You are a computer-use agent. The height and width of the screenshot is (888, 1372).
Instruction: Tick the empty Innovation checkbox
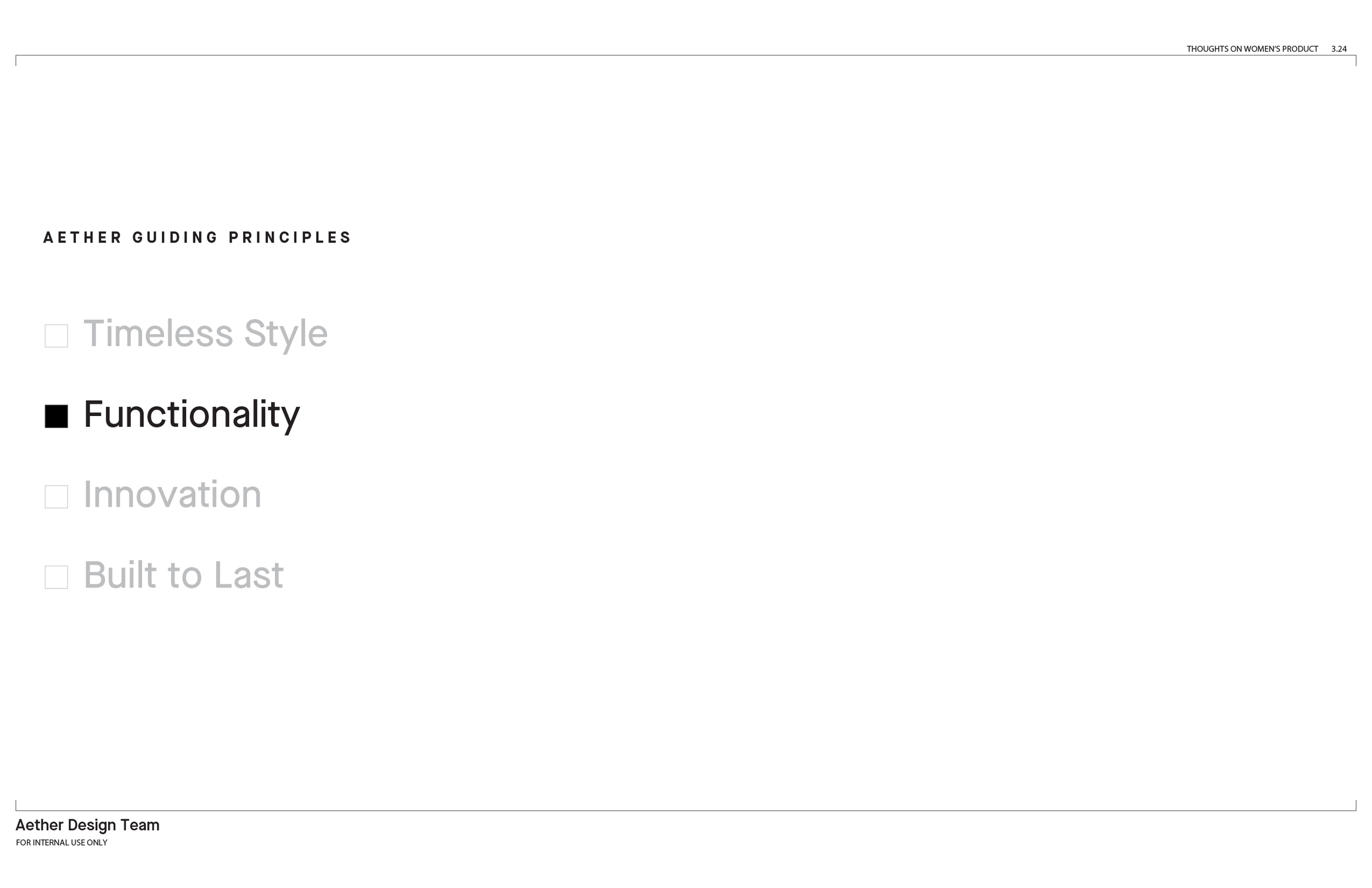[x=57, y=497]
